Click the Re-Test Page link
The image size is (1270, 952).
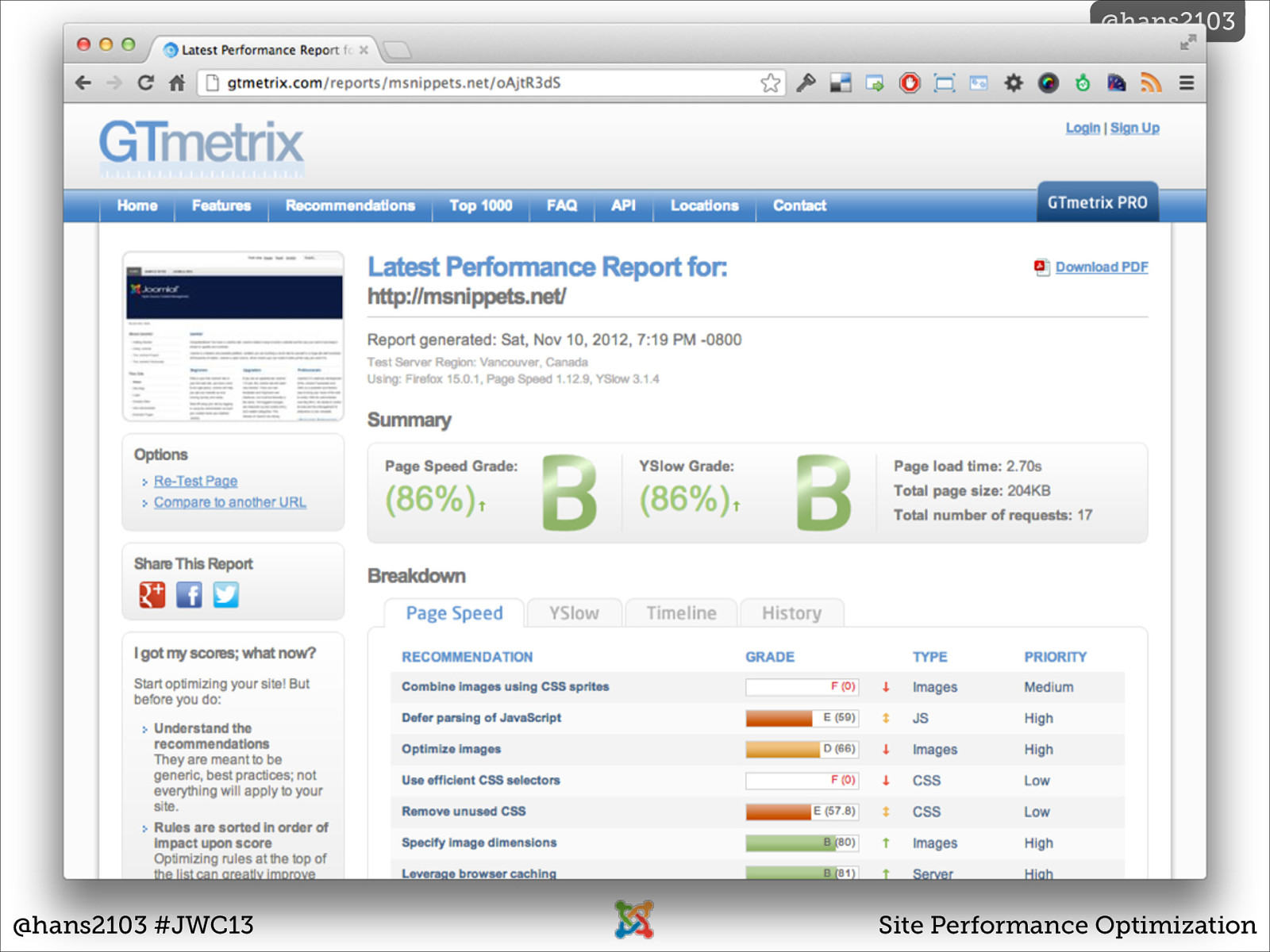(x=195, y=481)
